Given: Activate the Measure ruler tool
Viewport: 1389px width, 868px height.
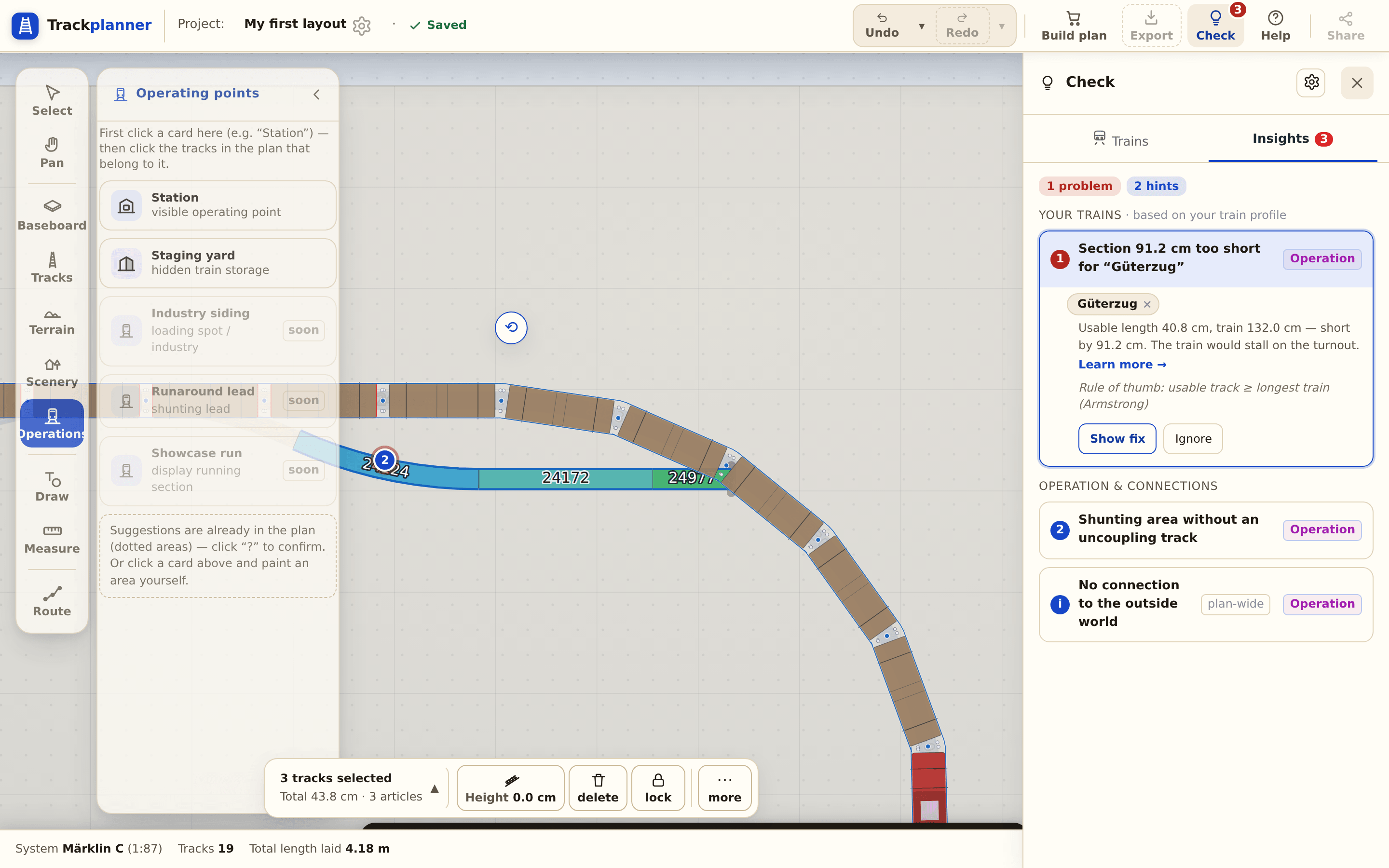Looking at the screenshot, I should (x=52, y=539).
